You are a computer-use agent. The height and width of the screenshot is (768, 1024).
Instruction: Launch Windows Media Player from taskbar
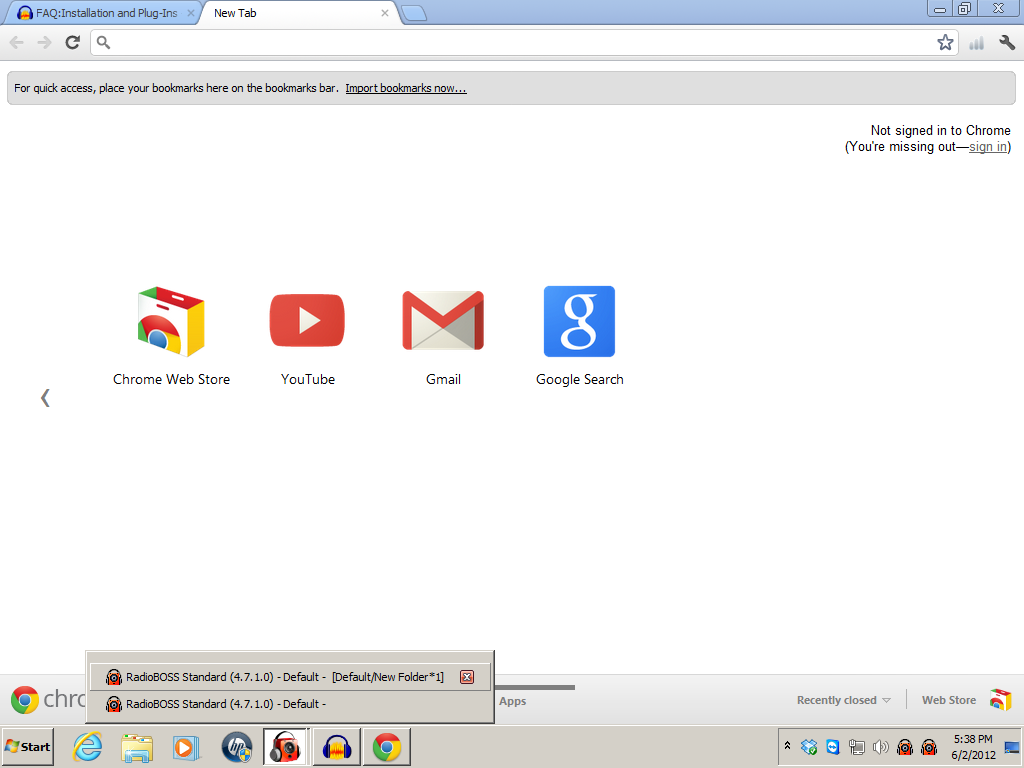(x=186, y=747)
